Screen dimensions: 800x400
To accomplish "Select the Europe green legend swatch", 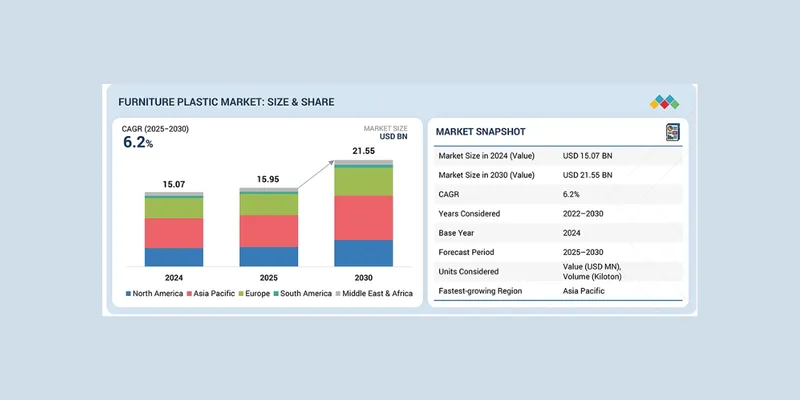I will [240, 293].
